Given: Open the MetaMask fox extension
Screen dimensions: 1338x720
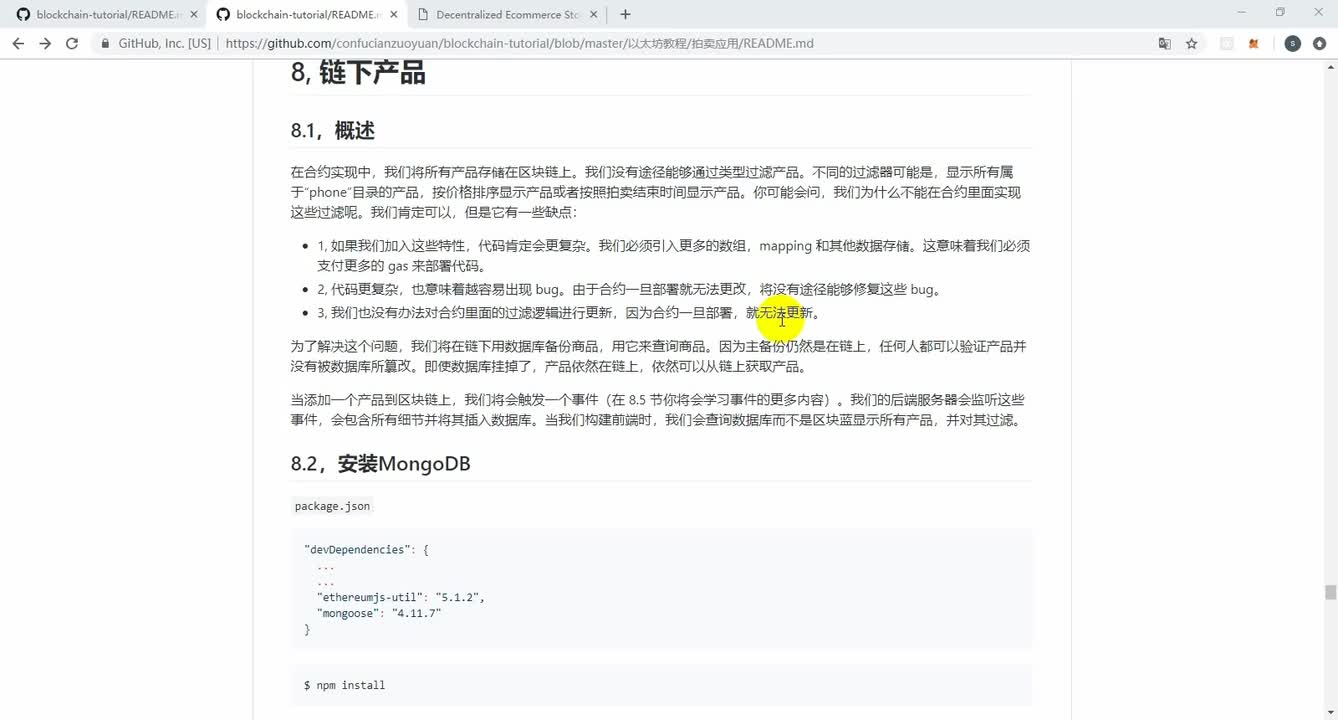Looking at the screenshot, I should tap(1254, 44).
